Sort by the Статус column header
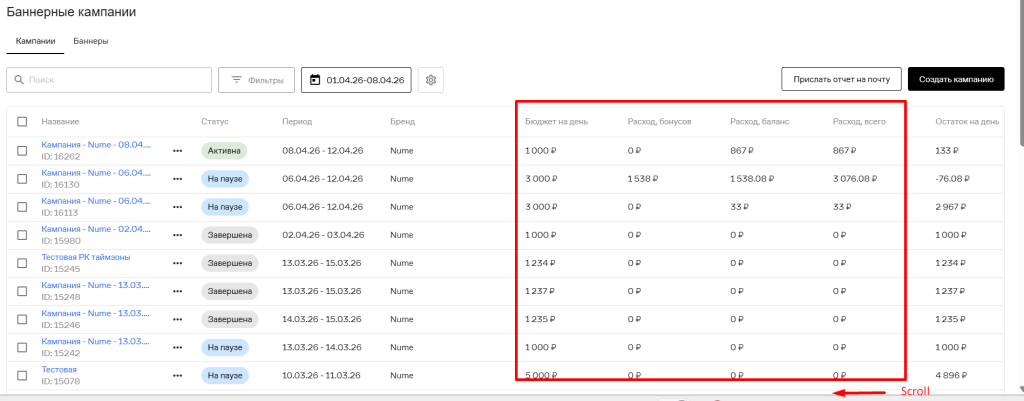Viewport: 1024px width, 401px height. (215, 122)
